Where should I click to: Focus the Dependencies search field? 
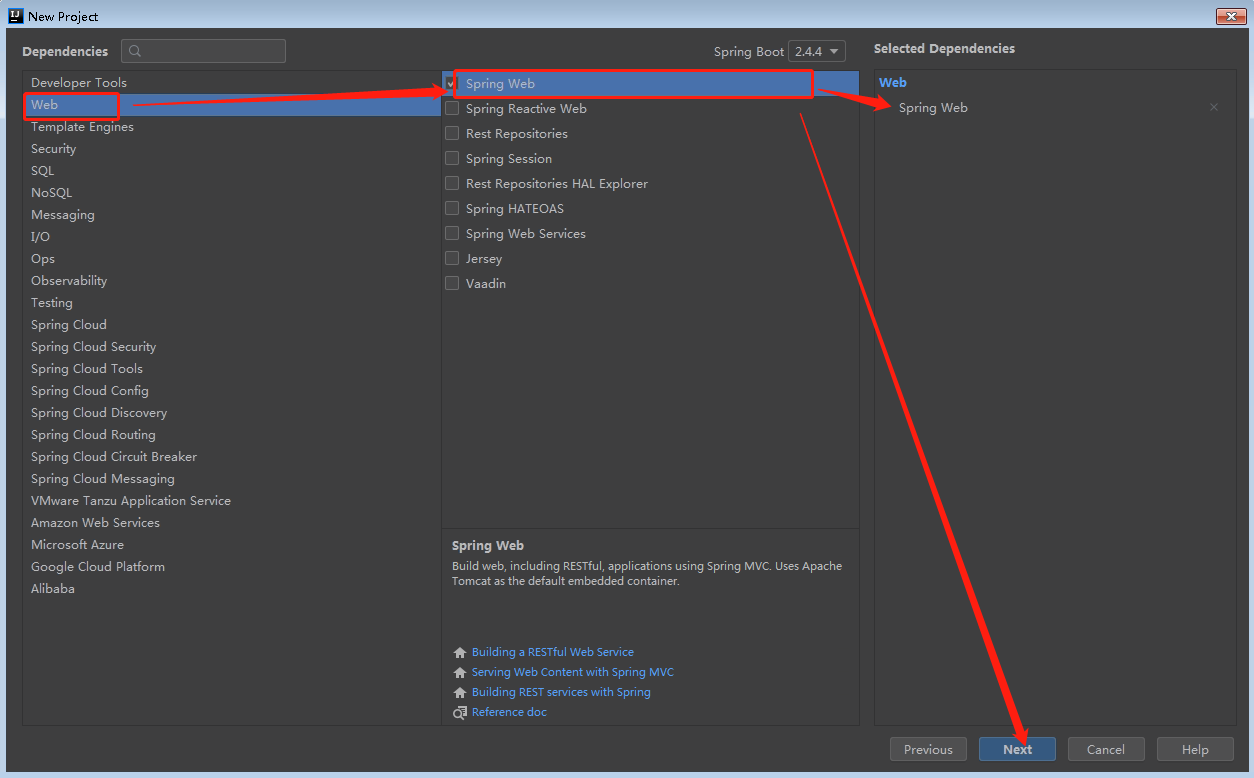click(204, 51)
